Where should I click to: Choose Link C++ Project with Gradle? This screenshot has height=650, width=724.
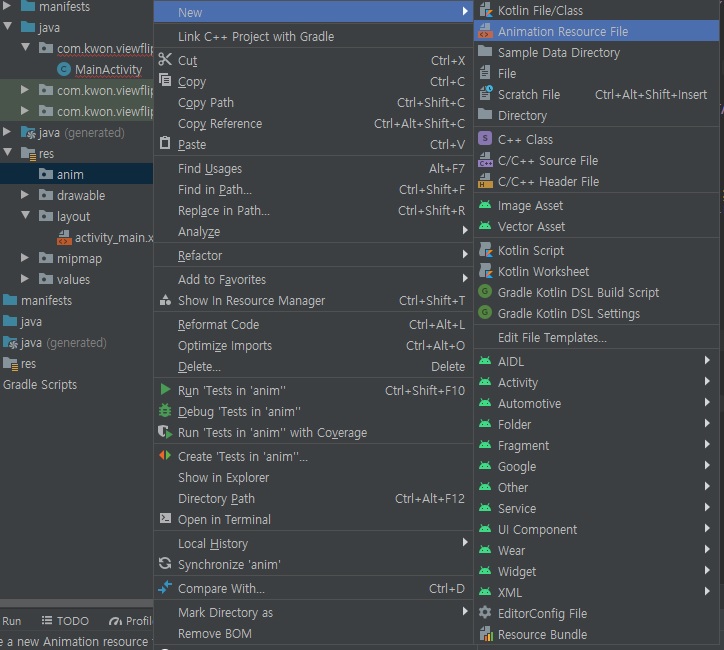[x=314, y=36]
